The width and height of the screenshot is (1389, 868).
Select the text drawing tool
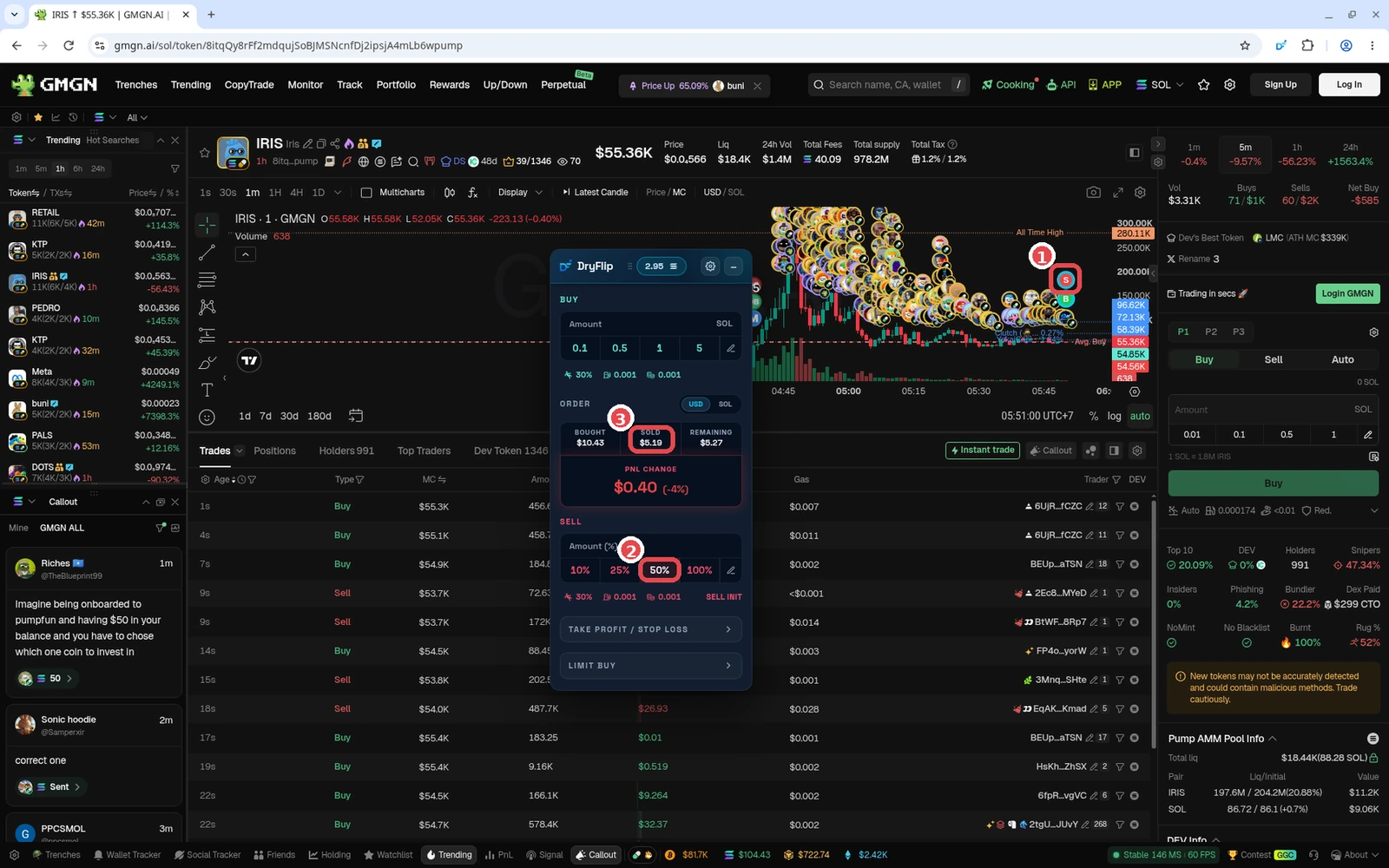(x=207, y=389)
